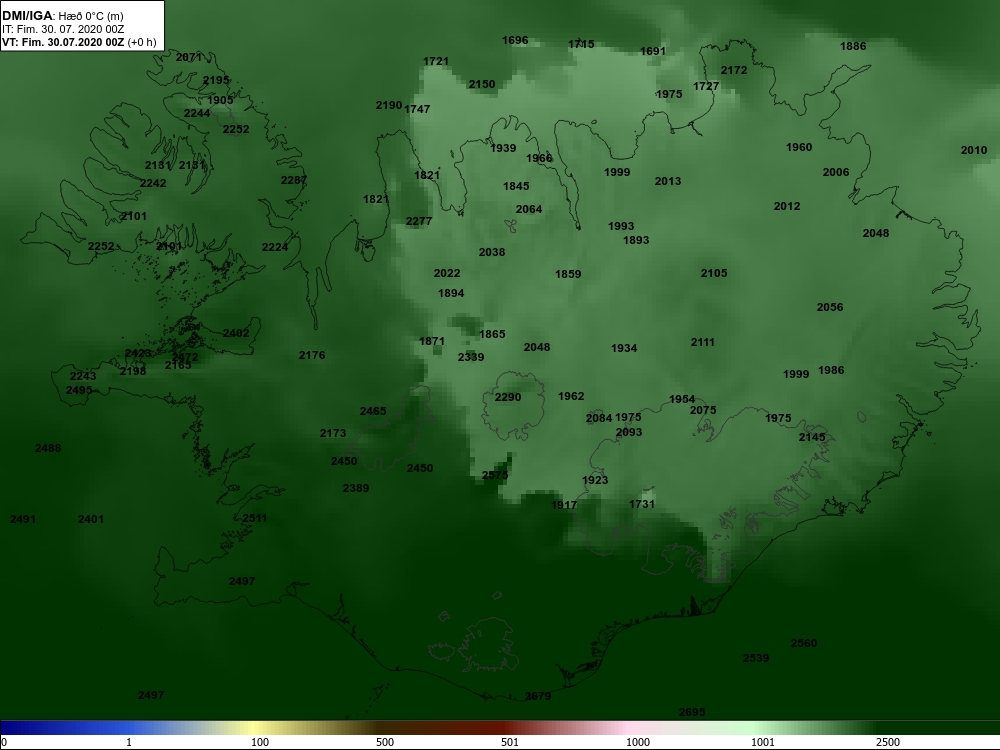
Task: Click the 2277 height label
Action: coord(419,221)
